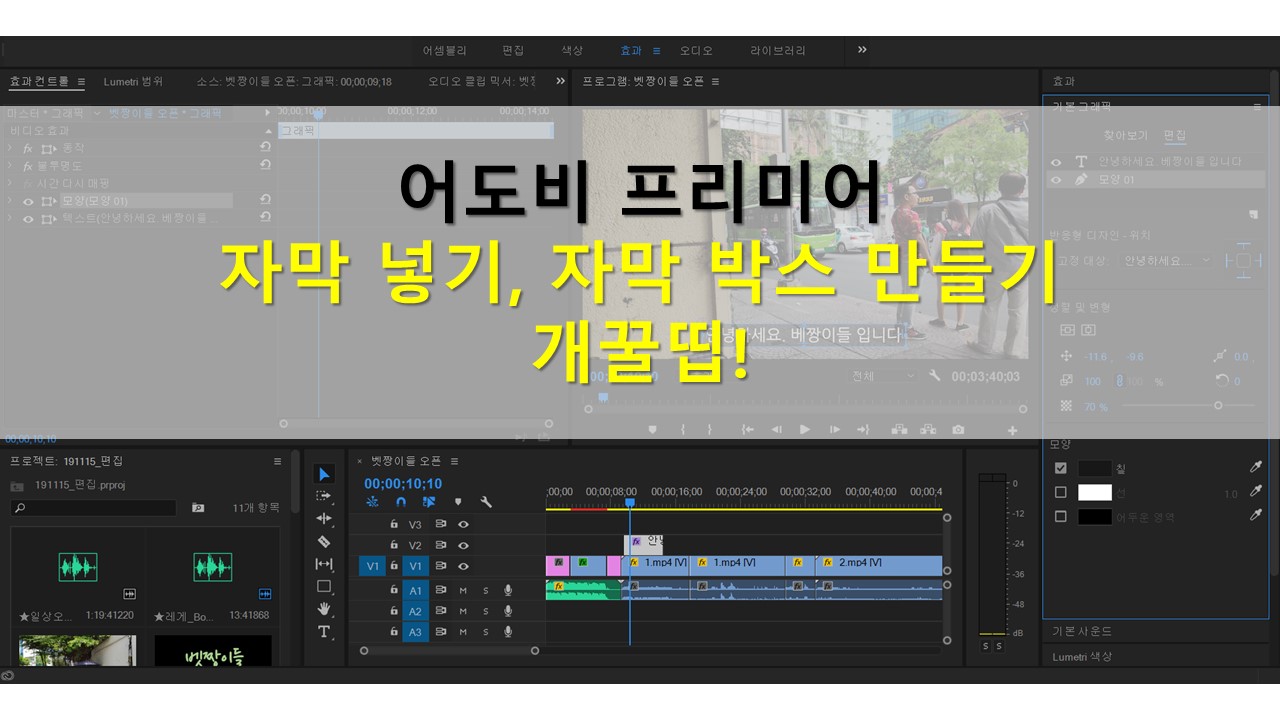This screenshot has width=1280, height=720.
Task: Expand 기본 사운드 panel
Action: coord(1082,631)
